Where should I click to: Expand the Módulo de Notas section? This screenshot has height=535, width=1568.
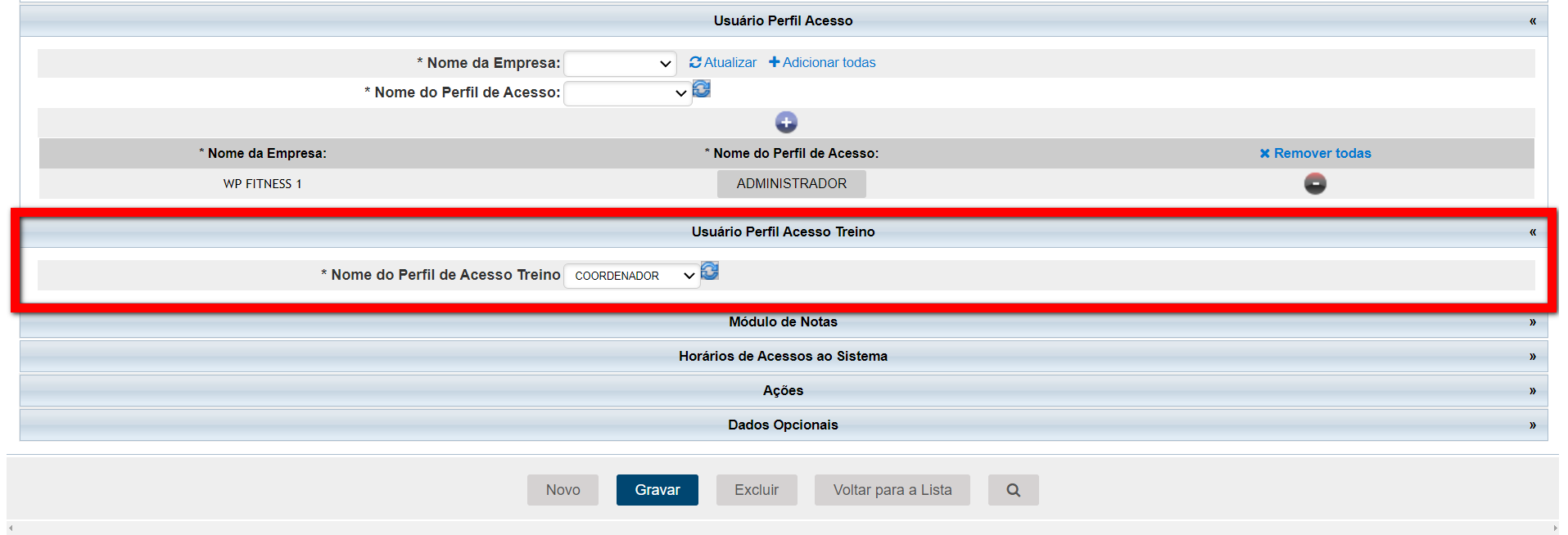pyautogui.click(x=1532, y=322)
